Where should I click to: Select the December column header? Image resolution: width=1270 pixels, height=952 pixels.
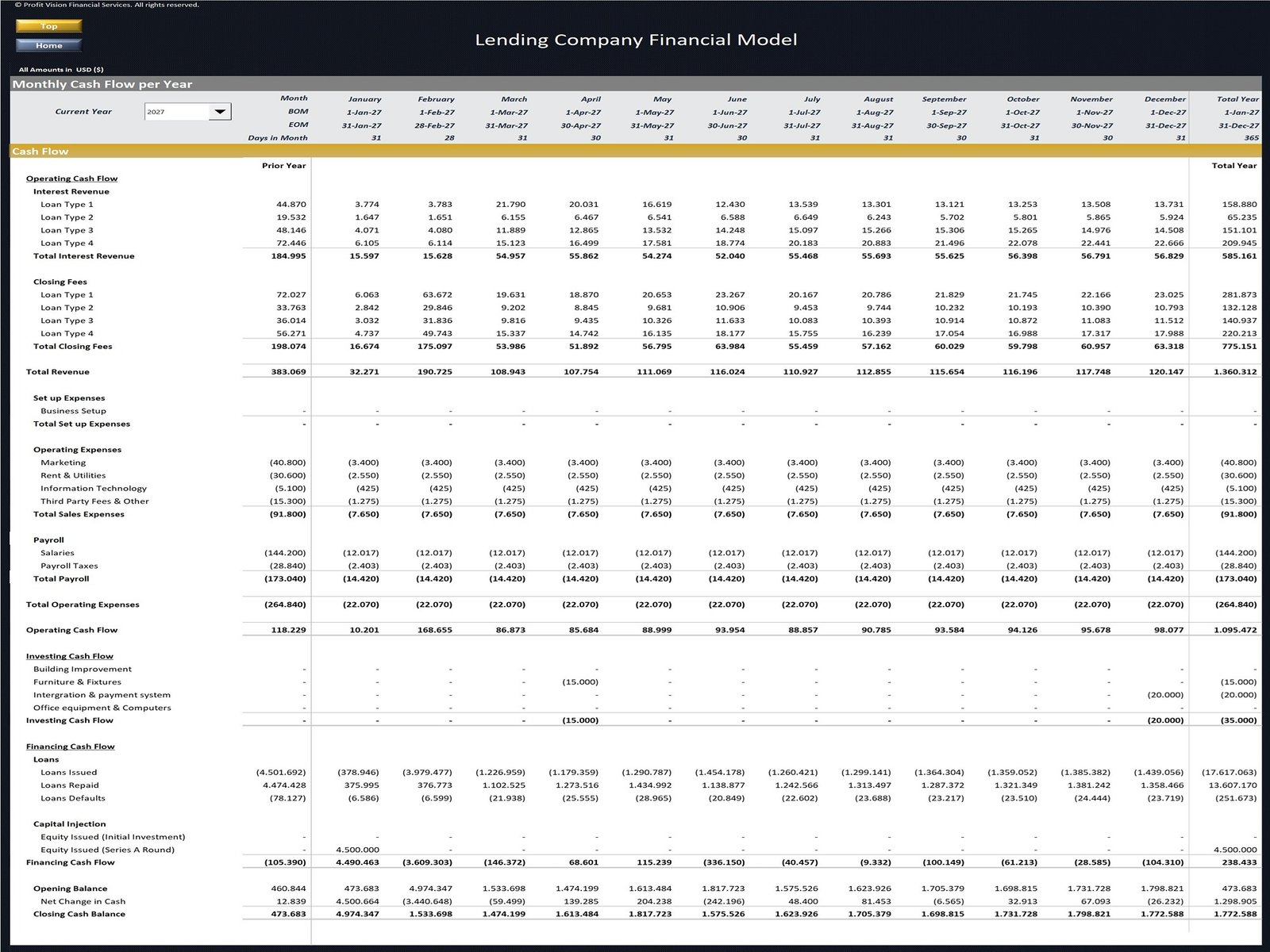1164,99
